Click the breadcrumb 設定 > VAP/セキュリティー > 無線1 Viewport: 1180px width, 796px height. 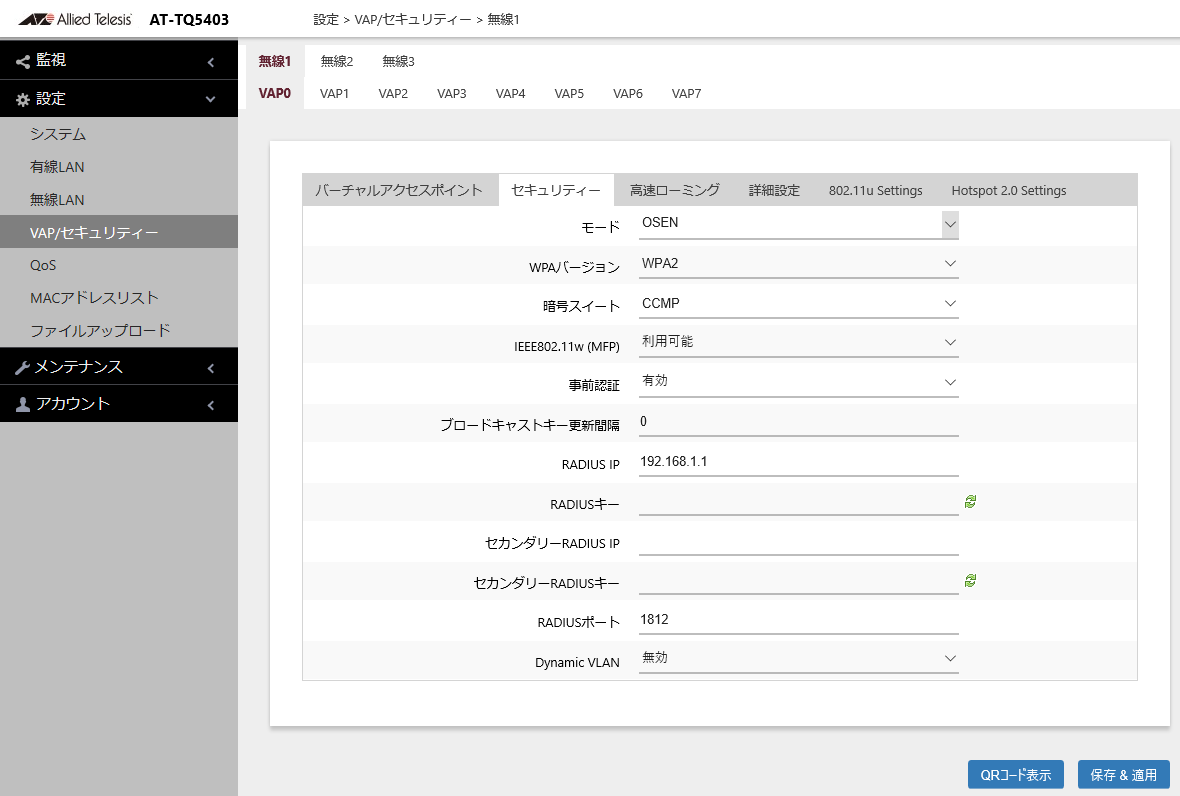pyautogui.click(x=416, y=20)
